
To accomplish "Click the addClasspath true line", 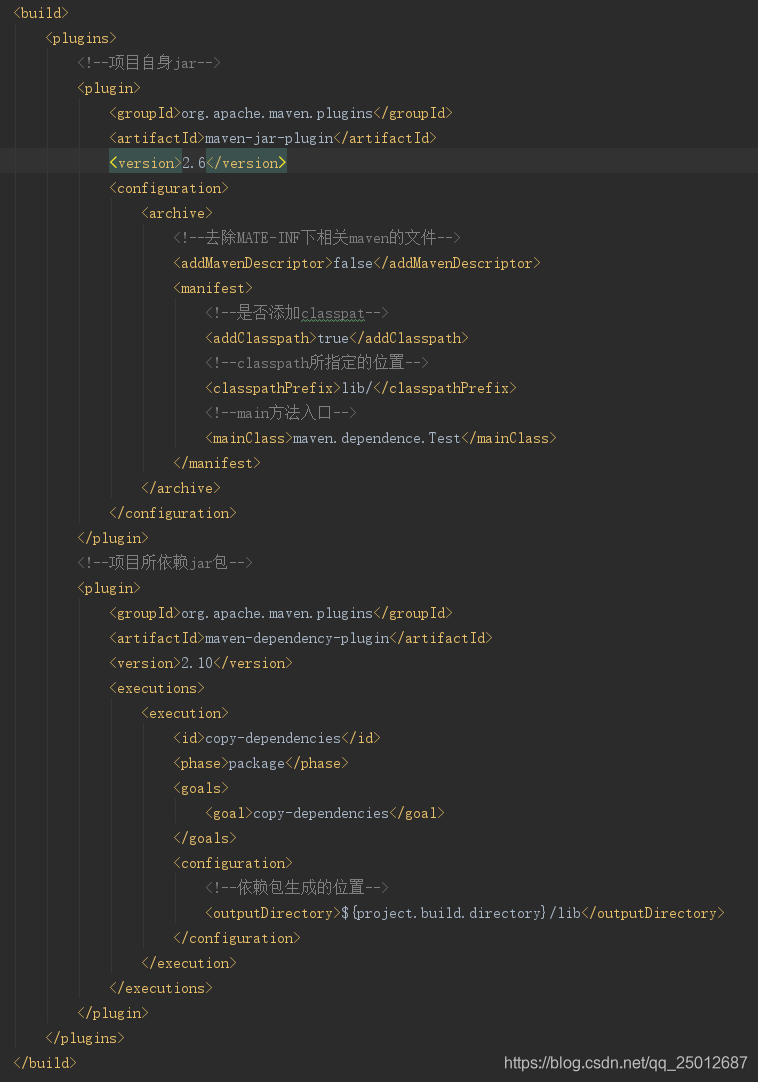I will 337,338.
